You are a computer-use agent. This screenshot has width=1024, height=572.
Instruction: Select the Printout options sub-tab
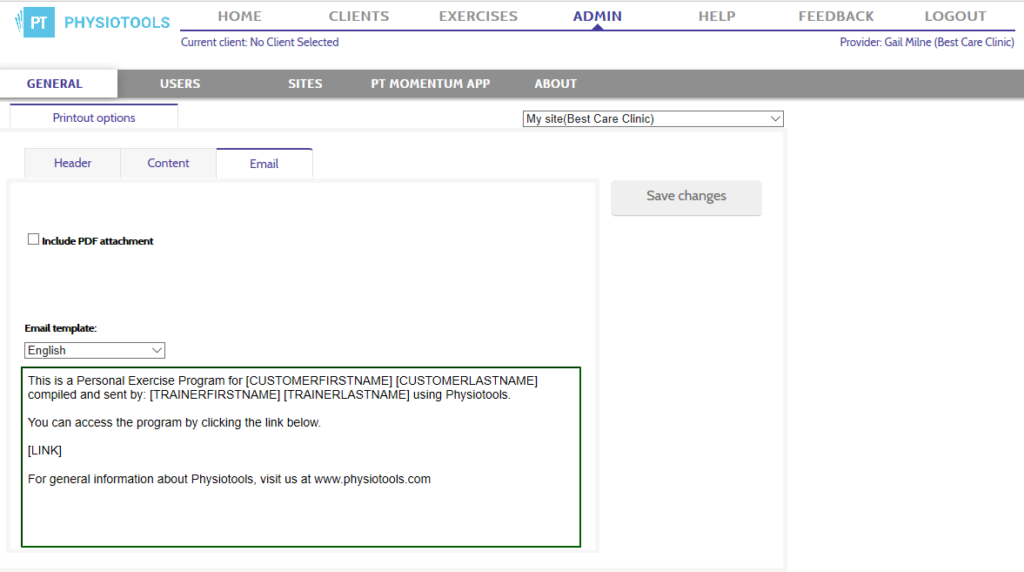94,118
